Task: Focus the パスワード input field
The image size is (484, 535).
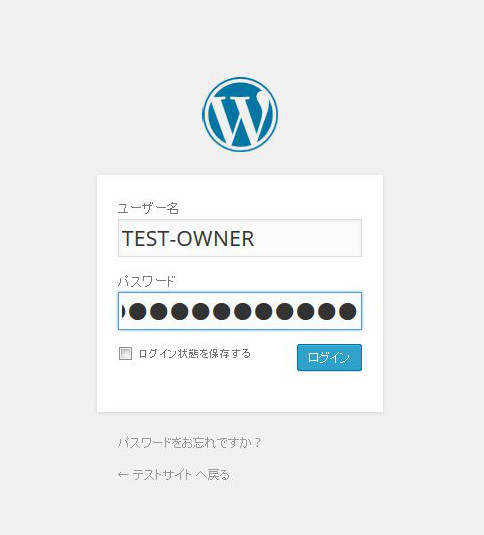Action: [x=240, y=311]
